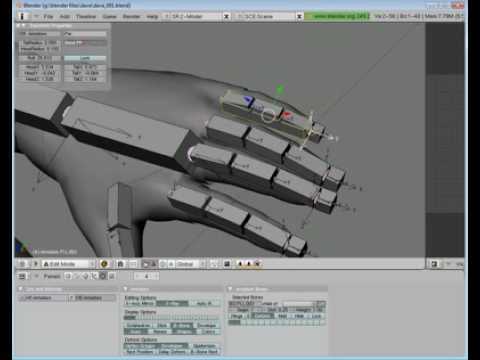This screenshot has width=480, height=360.
Task: Open the buttons window type selector
Action: click(22, 276)
